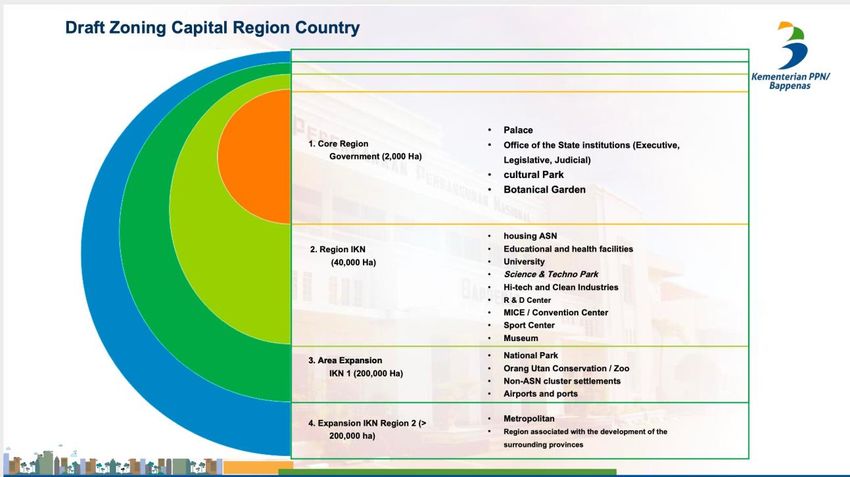Click the 'Palace' bullet item

(x=518, y=130)
